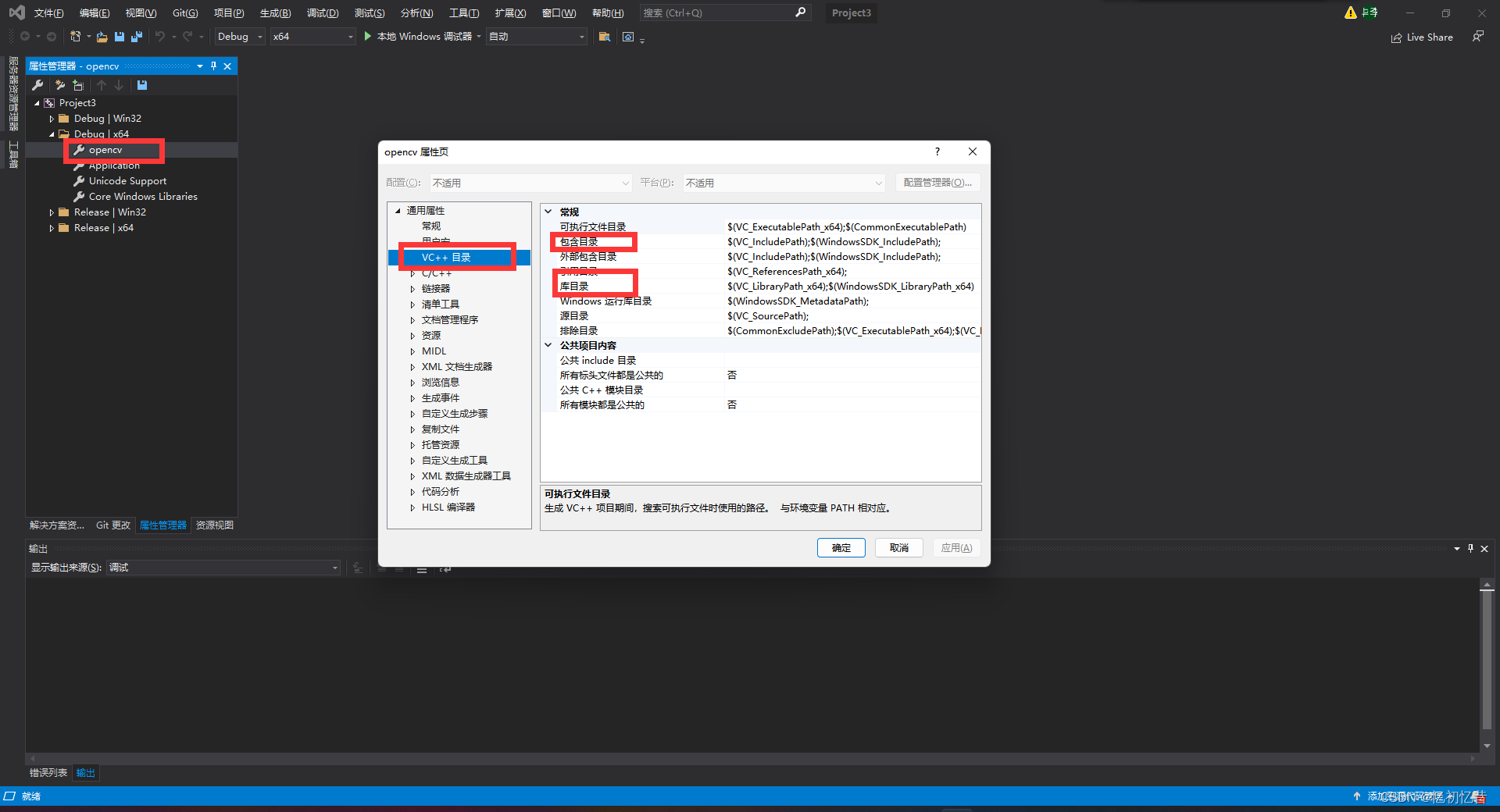Collapse the Project3 tree node

click(37, 103)
